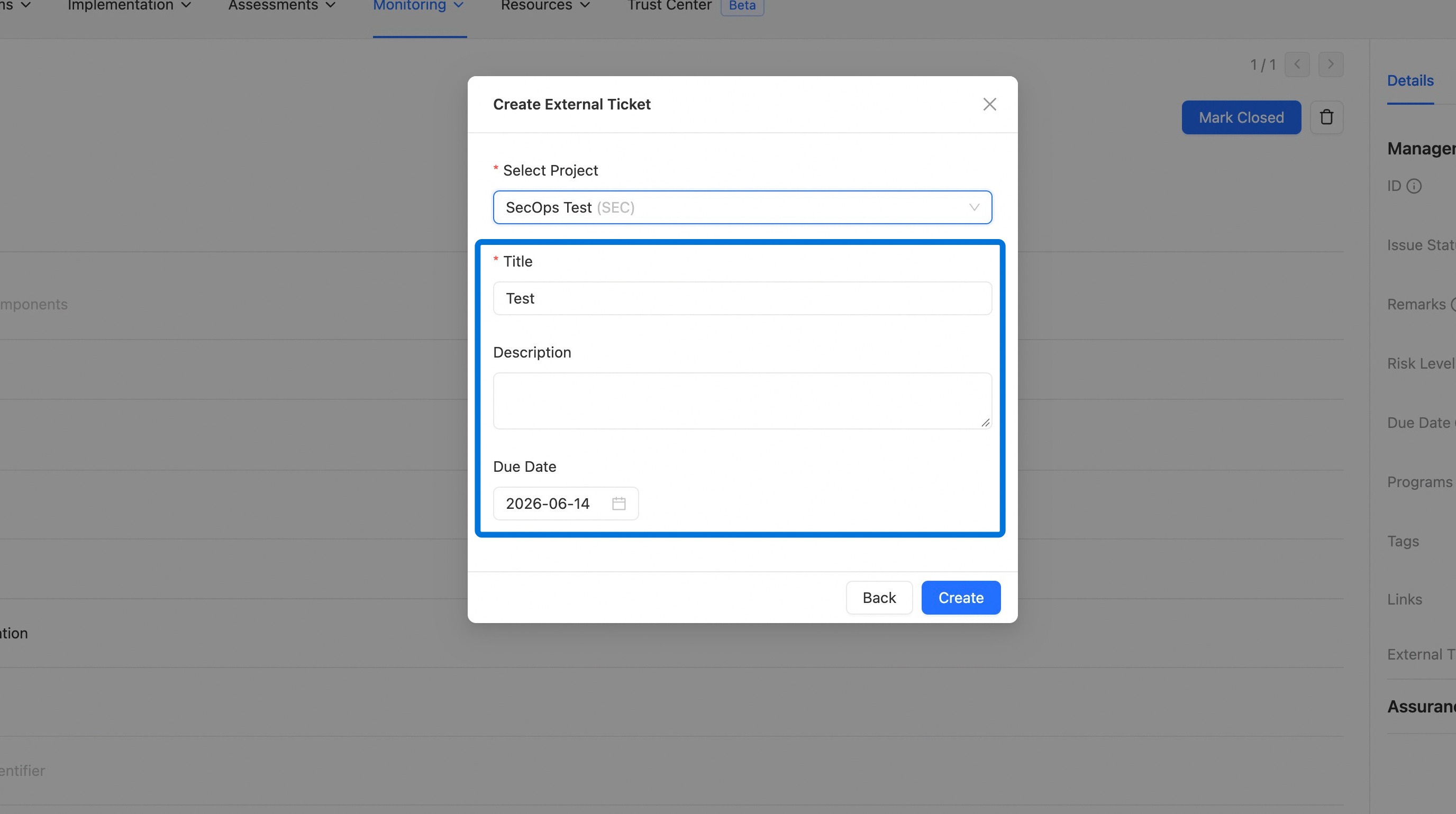The width and height of the screenshot is (1456, 814).
Task: Click the Tags label in details panel
Action: (x=1403, y=541)
